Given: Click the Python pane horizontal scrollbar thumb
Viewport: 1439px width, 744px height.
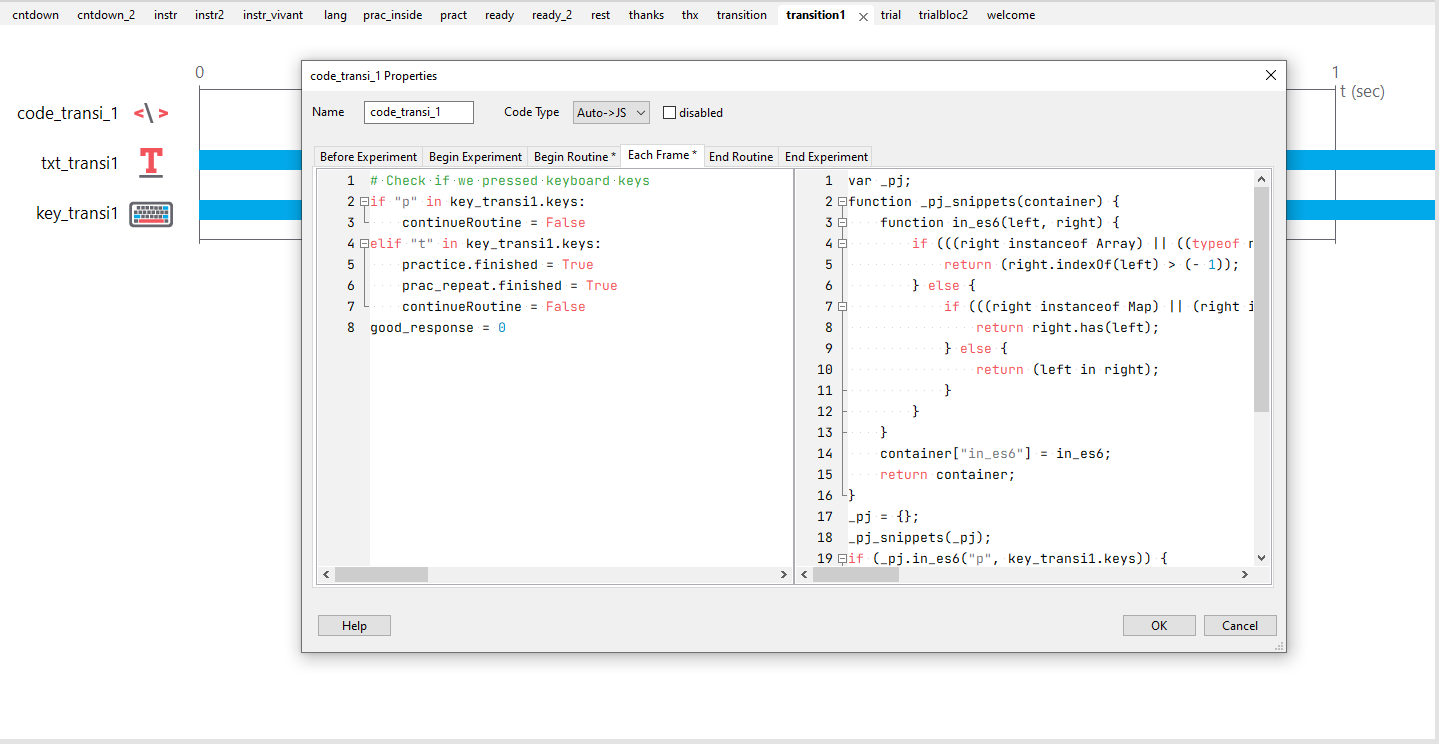Looking at the screenshot, I should click(x=381, y=575).
